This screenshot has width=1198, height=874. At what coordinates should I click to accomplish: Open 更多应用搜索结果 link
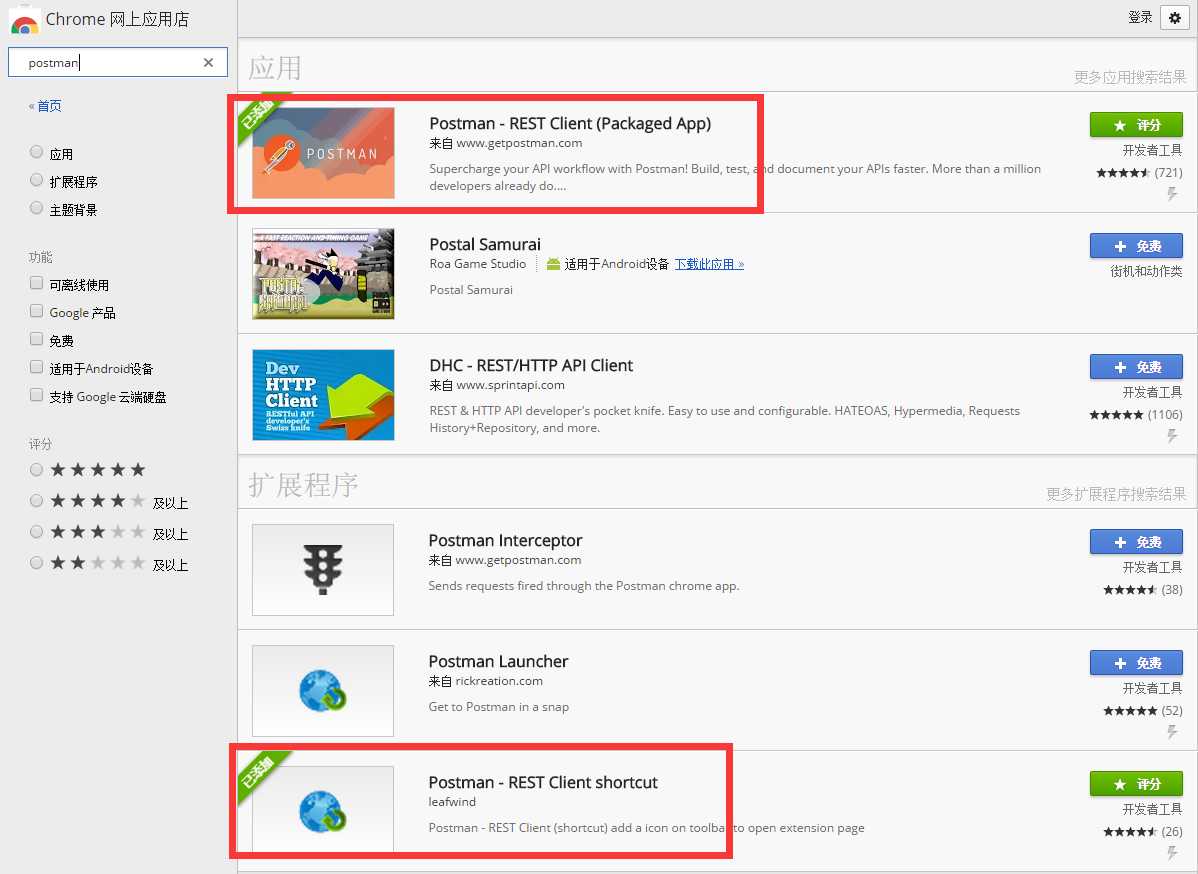click(1130, 77)
